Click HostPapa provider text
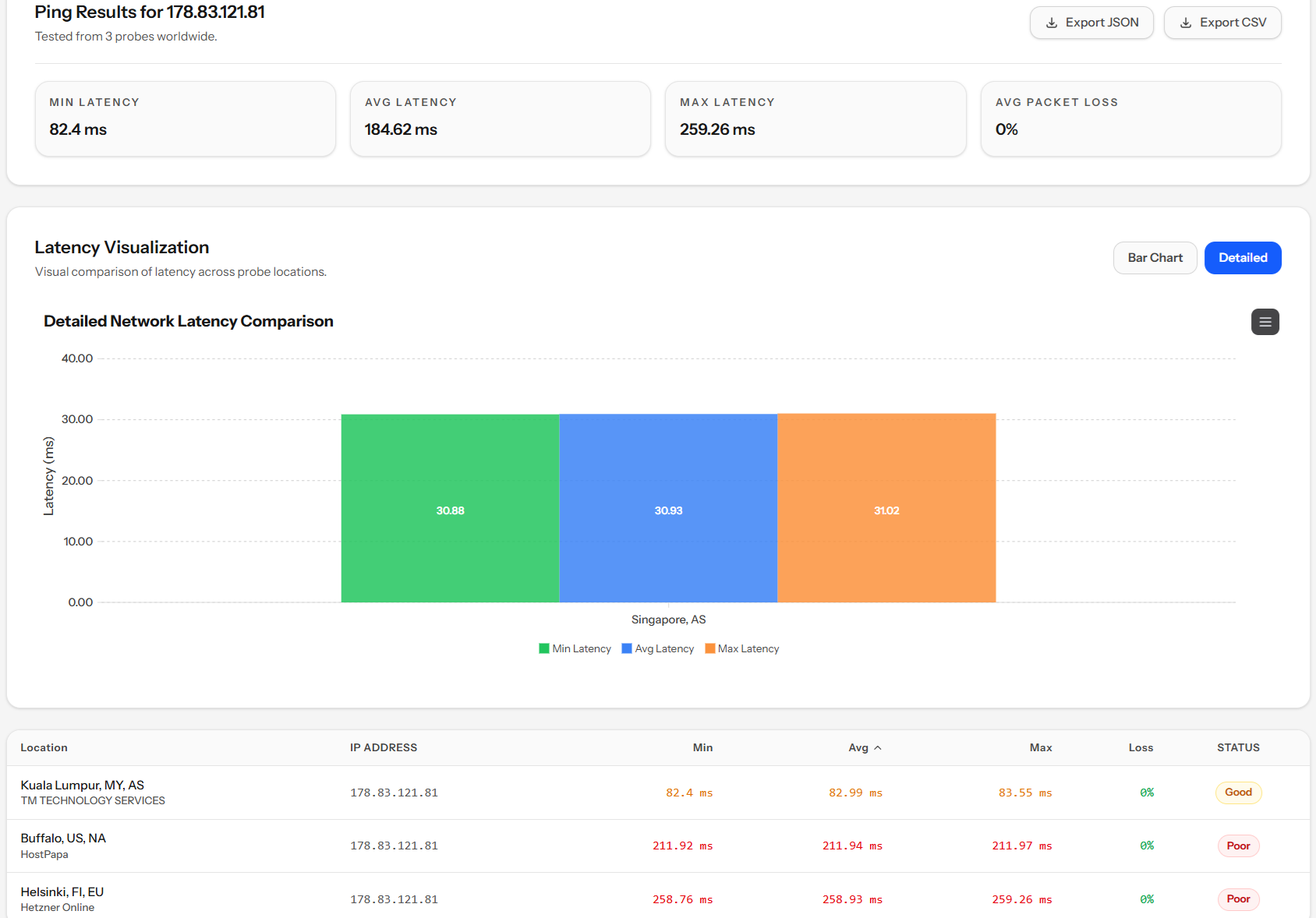This screenshot has width=1316, height=918. coord(44,855)
